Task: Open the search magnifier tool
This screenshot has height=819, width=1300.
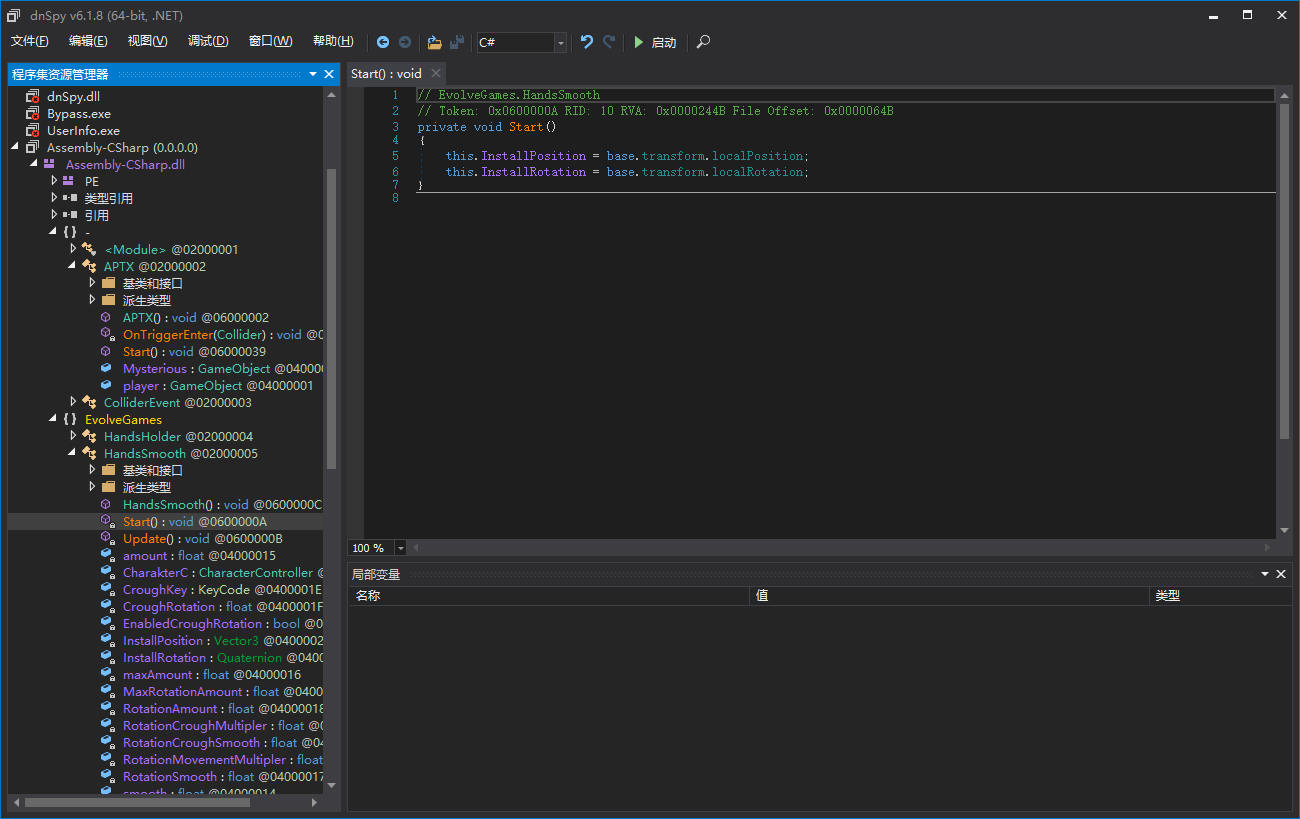Action: click(704, 42)
